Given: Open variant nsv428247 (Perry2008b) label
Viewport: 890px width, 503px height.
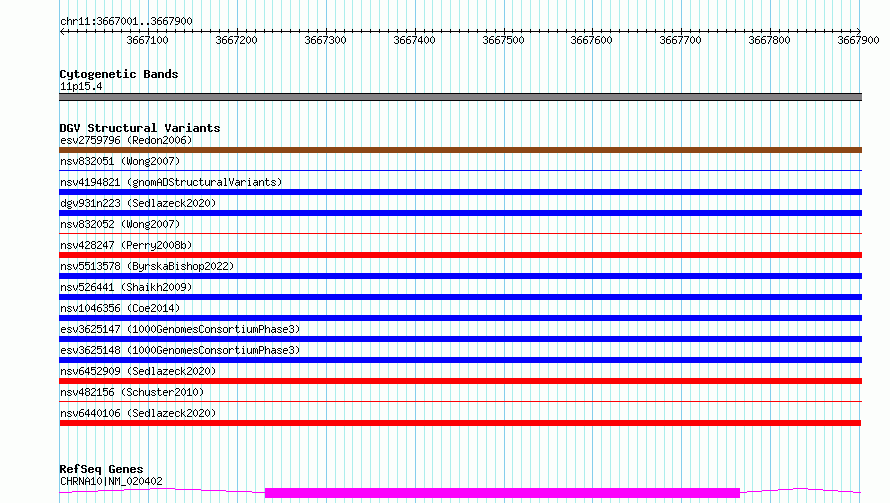Looking at the screenshot, I should pyautogui.click(x=126, y=245).
